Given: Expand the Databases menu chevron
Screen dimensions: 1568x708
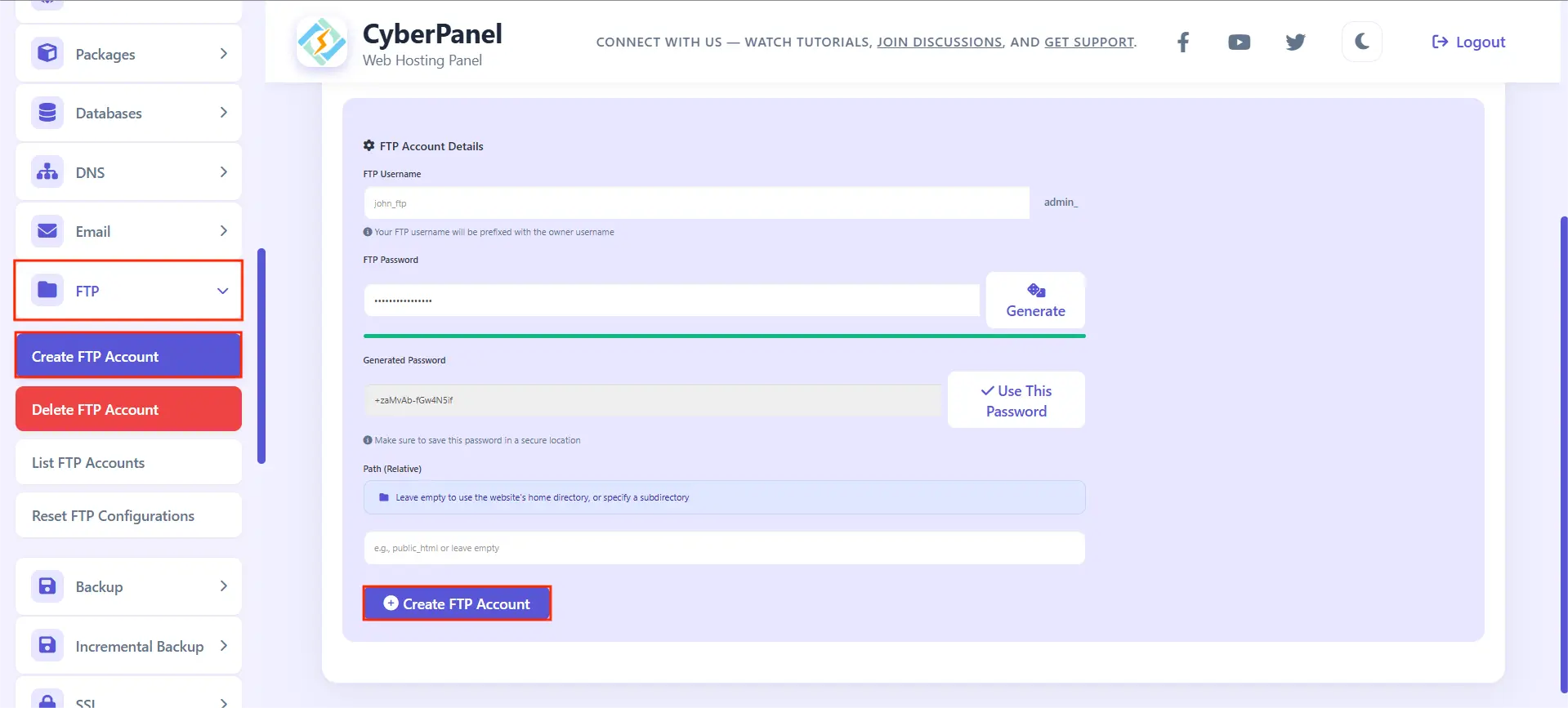Looking at the screenshot, I should (x=223, y=113).
